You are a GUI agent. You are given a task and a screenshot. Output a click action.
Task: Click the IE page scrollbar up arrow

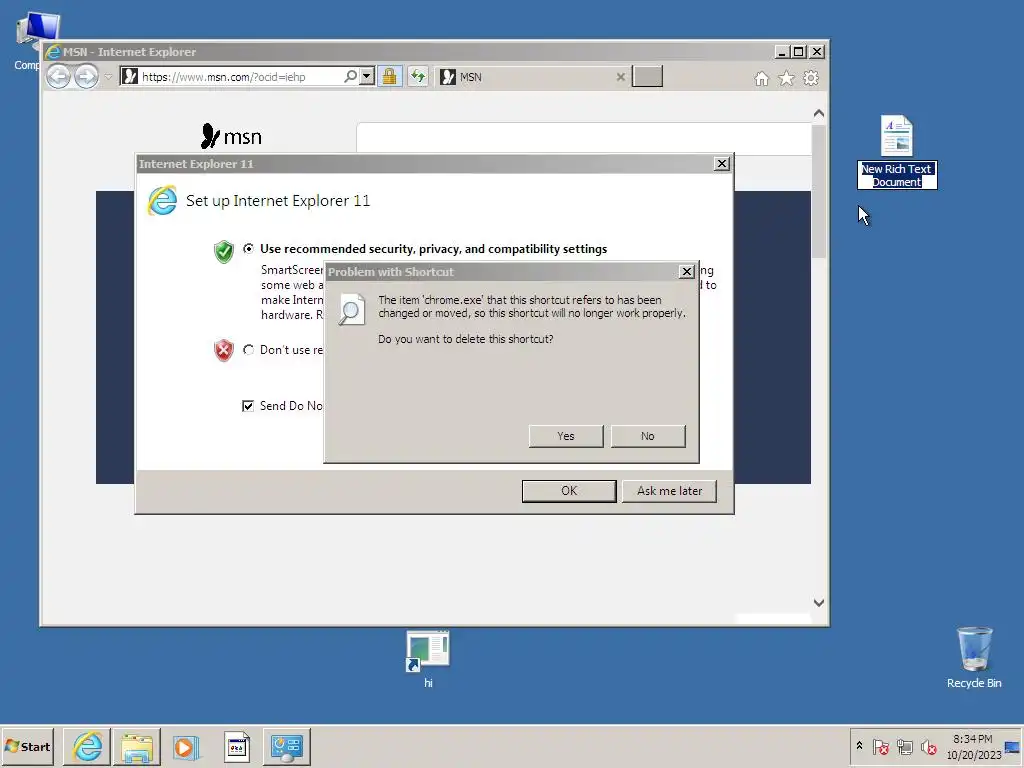pos(819,114)
